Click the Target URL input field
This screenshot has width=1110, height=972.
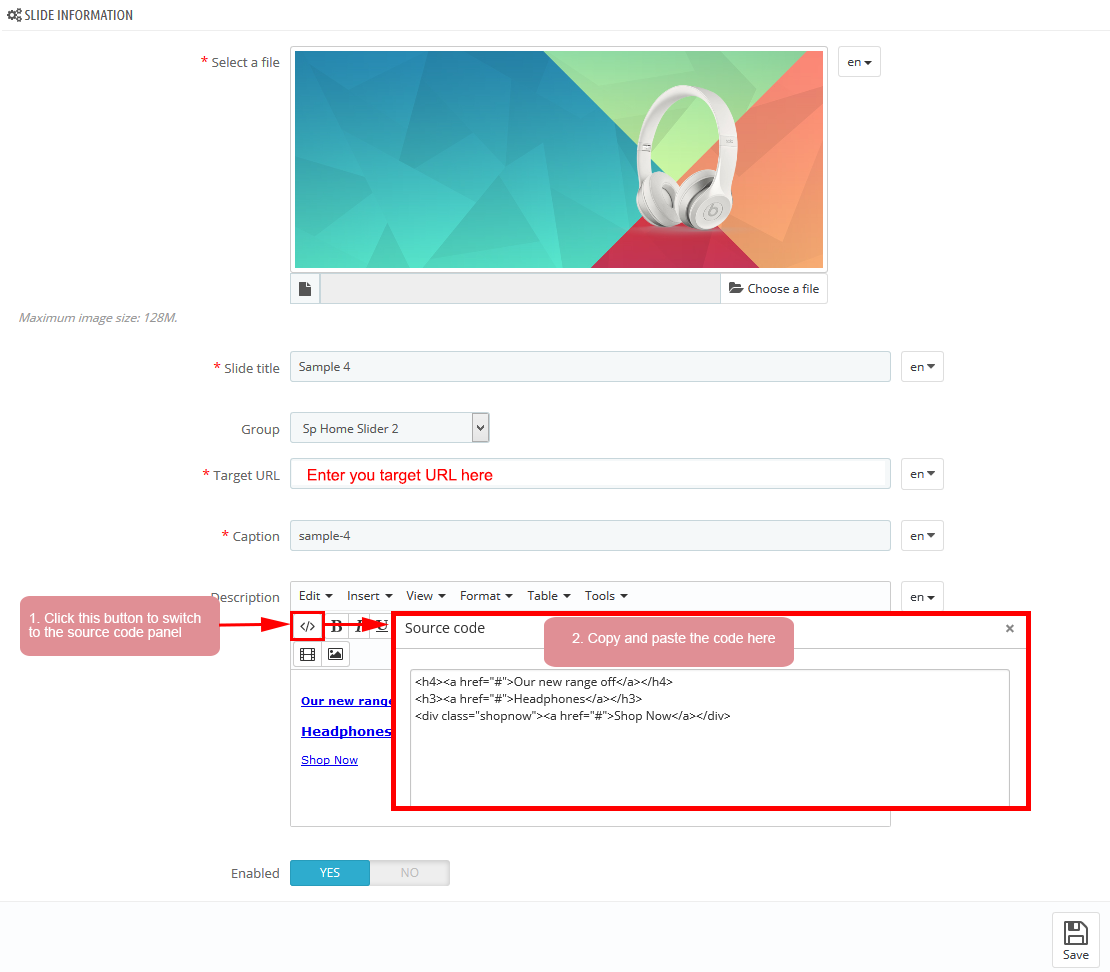coord(590,474)
